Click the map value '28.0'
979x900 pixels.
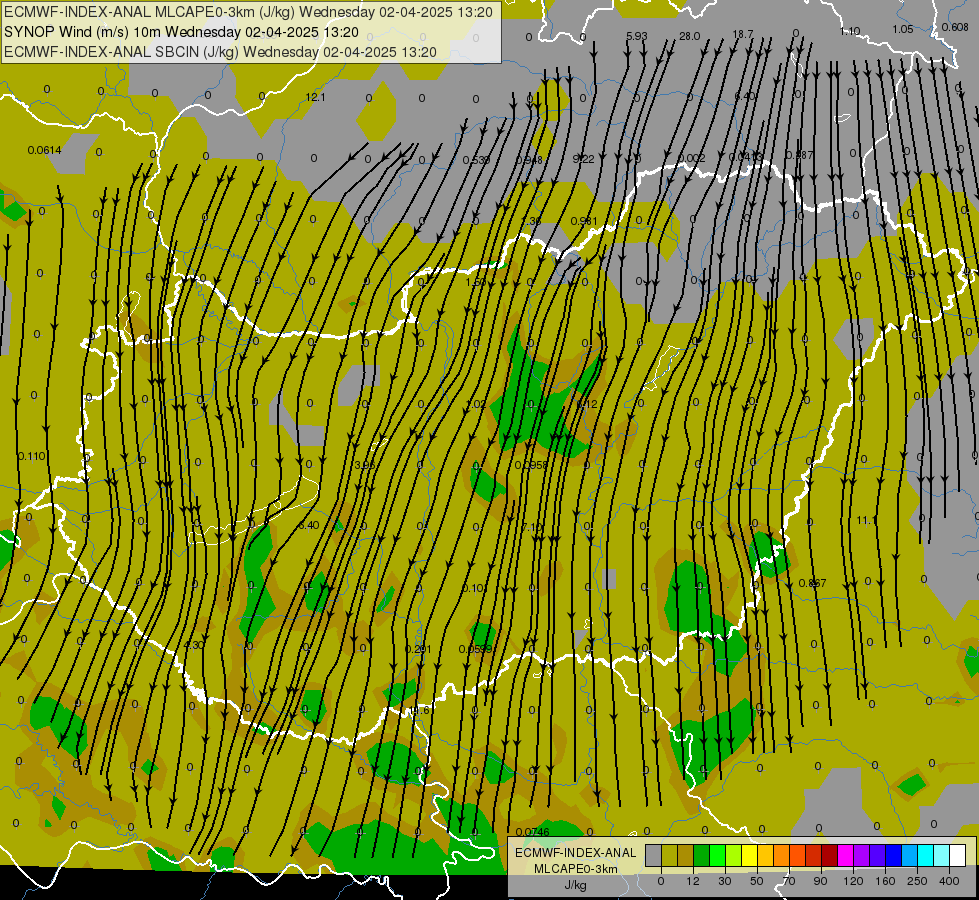[x=690, y=36]
